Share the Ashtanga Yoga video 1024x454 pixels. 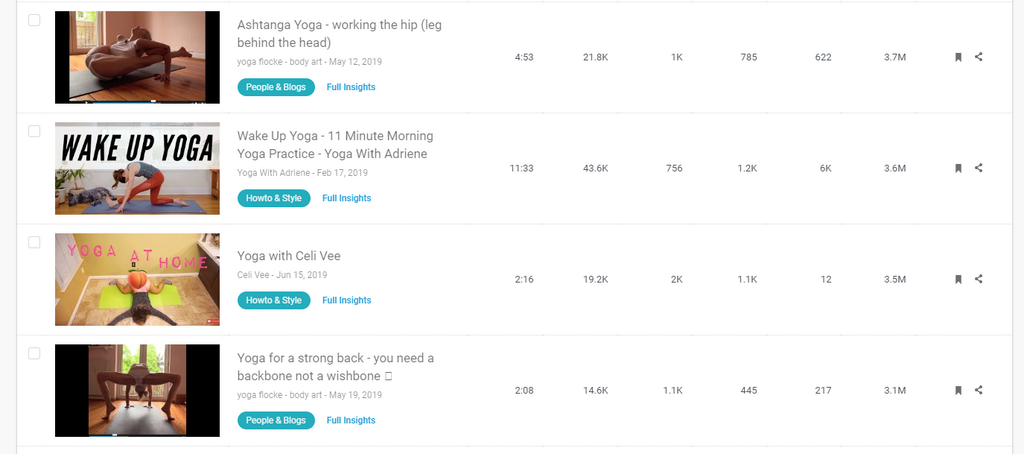pyautogui.click(x=979, y=57)
